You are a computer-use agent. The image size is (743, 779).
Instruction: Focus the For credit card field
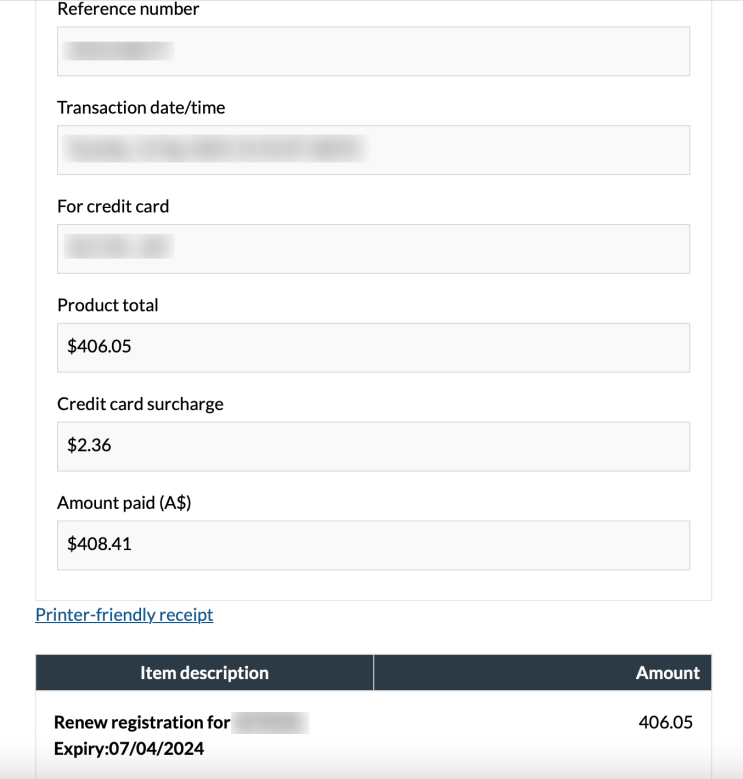(373, 249)
